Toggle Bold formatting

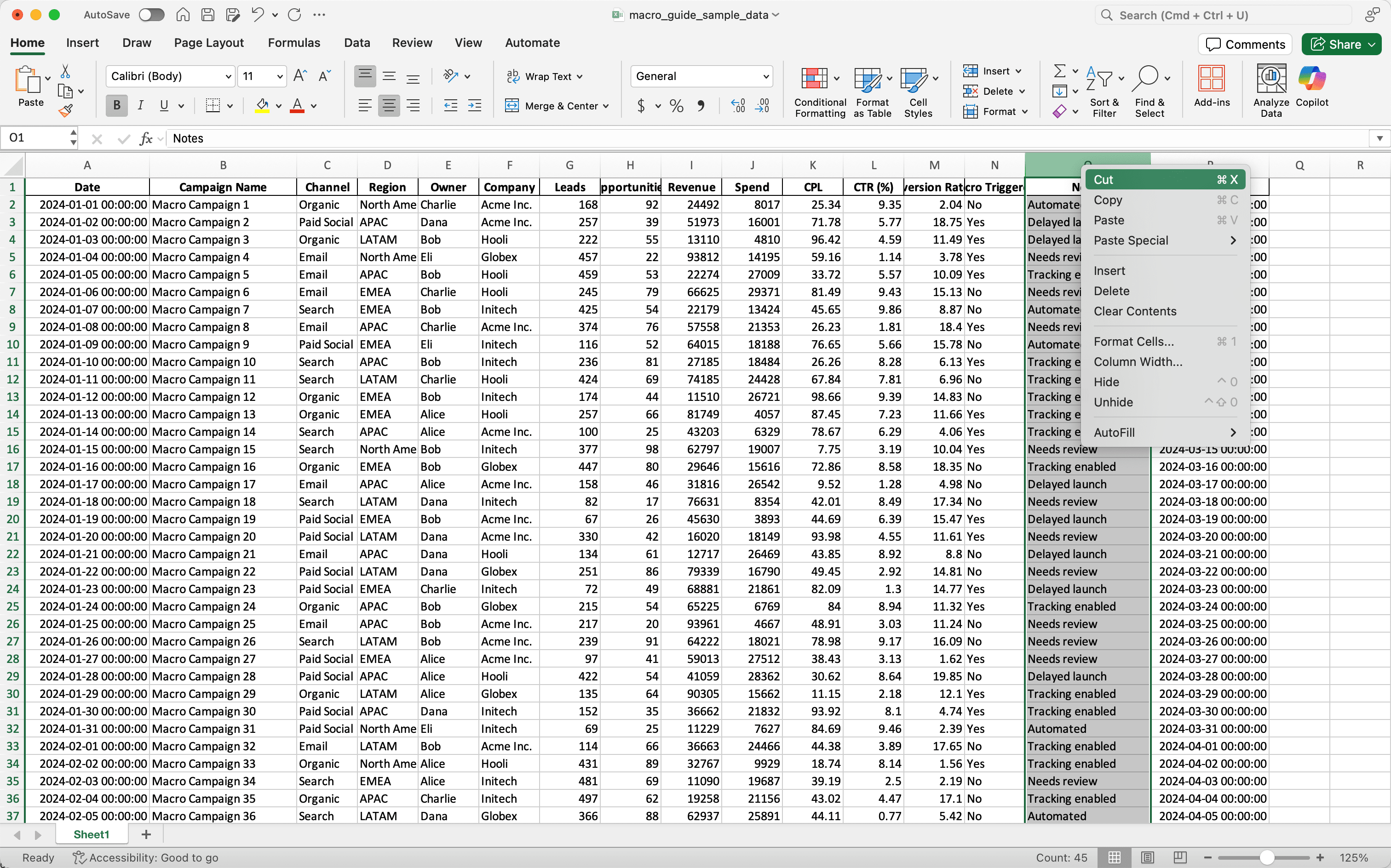tap(116, 106)
